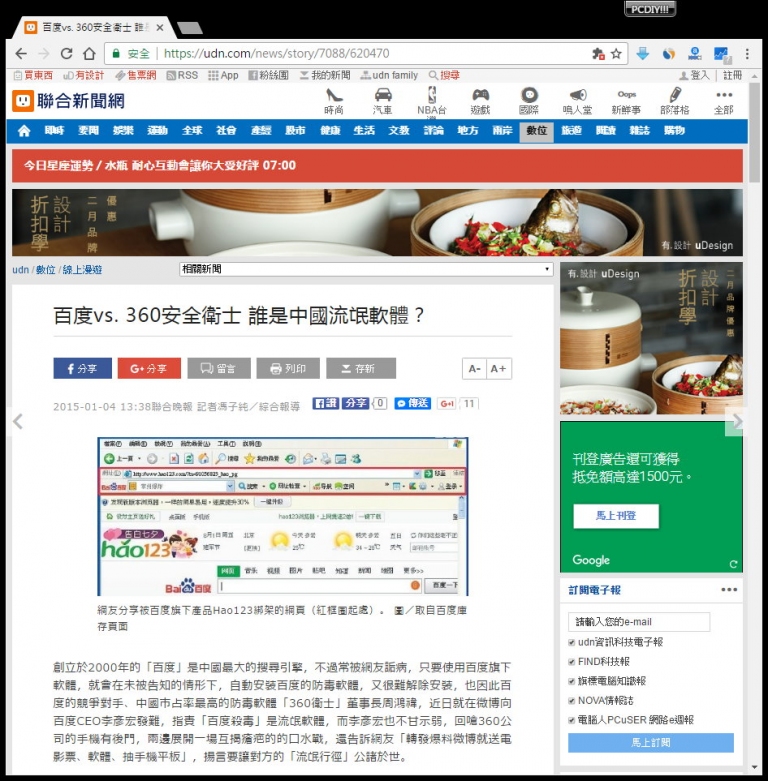
Task: Open comments with 留言 button
Action: (219, 369)
